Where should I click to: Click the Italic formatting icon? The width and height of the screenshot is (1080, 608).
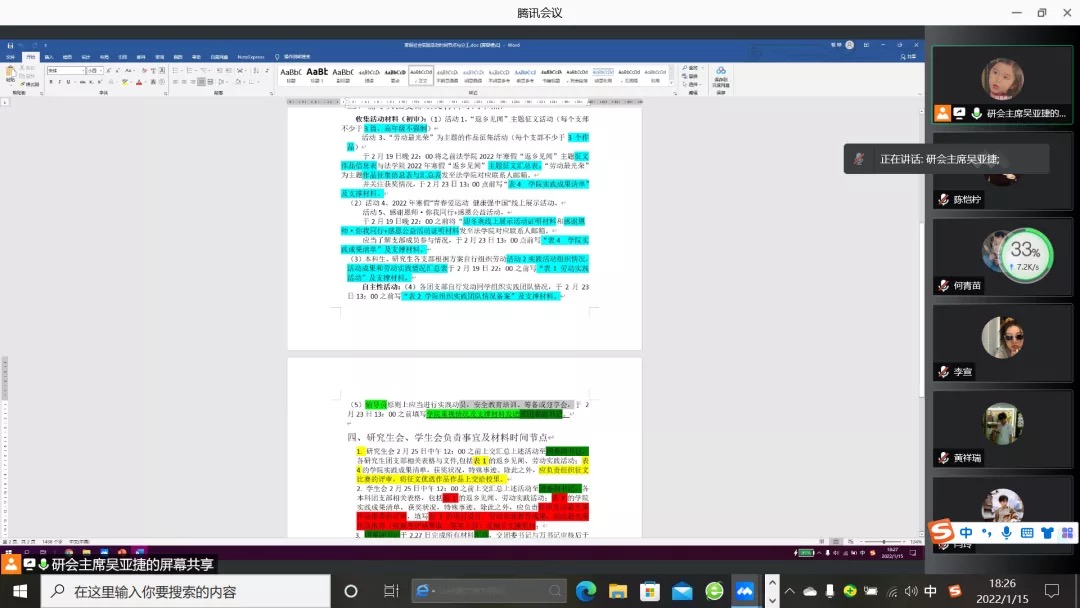pos(58,82)
